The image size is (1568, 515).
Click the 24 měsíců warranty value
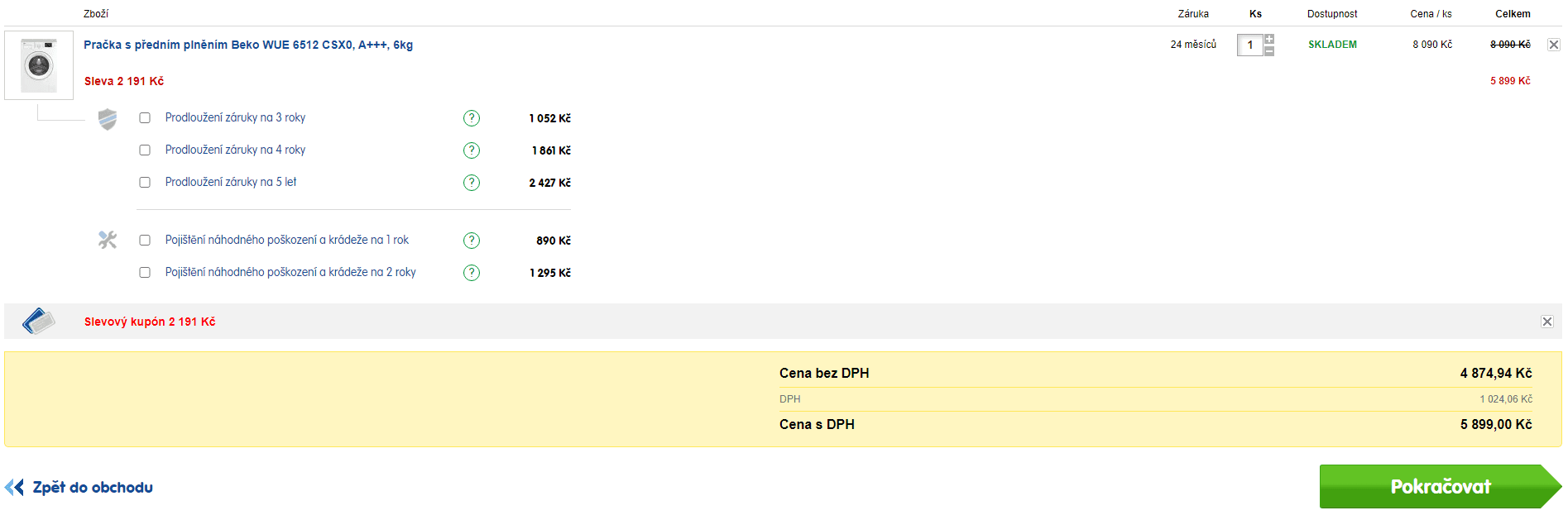click(x=1193, y=45)
